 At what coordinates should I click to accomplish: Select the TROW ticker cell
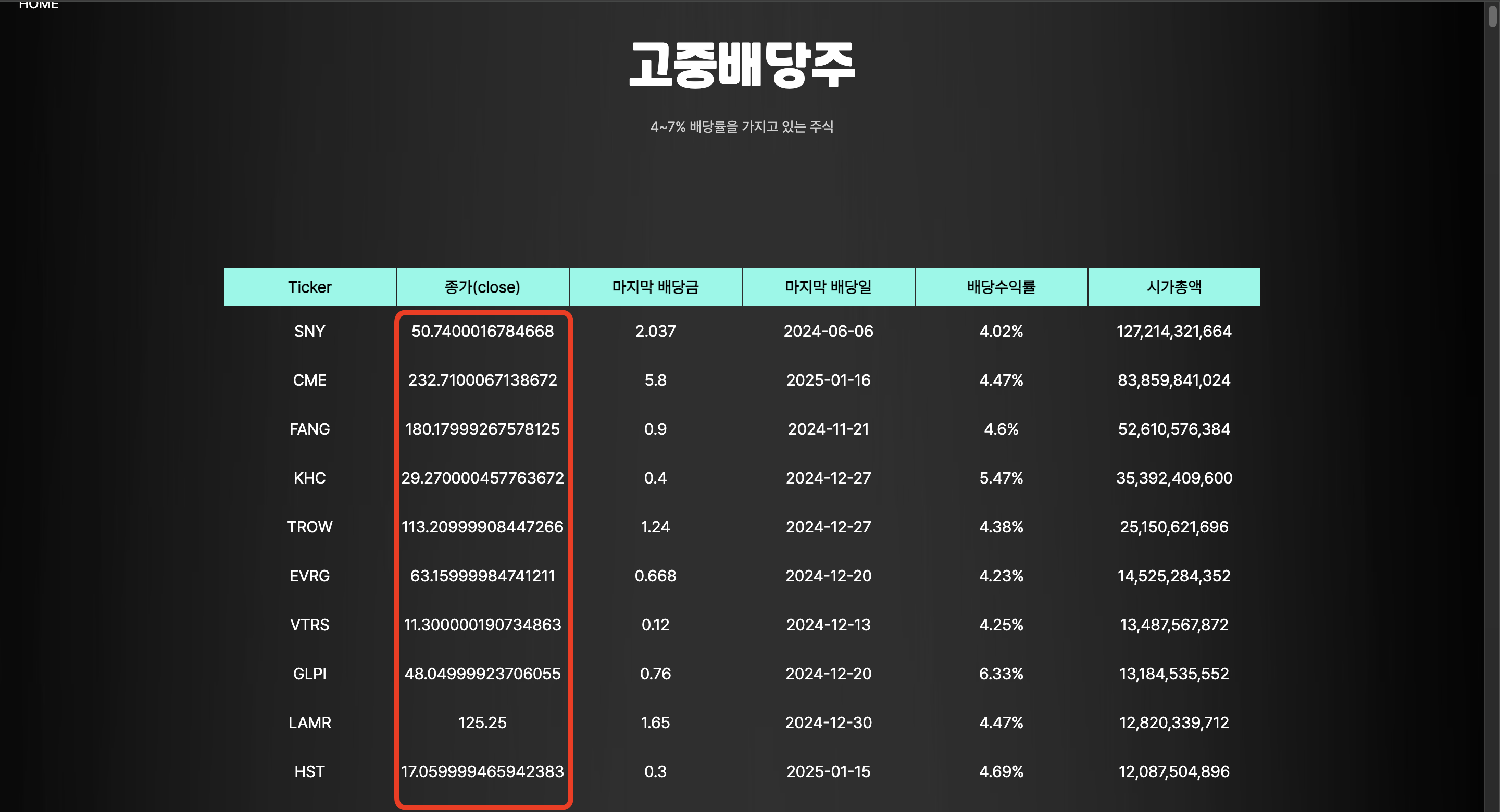[x=310, y=527]
